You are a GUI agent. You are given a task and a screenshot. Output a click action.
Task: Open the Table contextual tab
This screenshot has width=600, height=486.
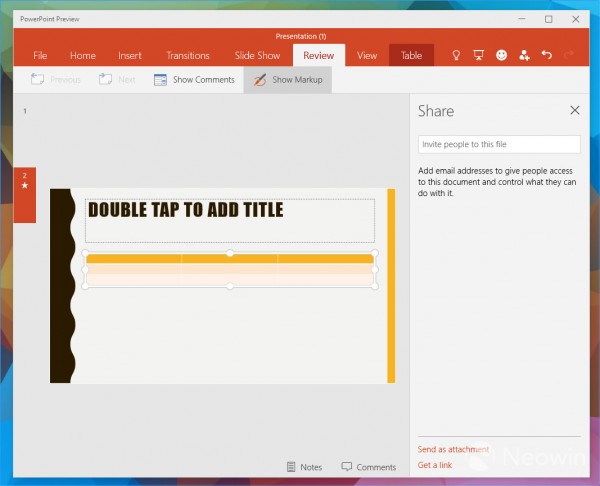411,56
